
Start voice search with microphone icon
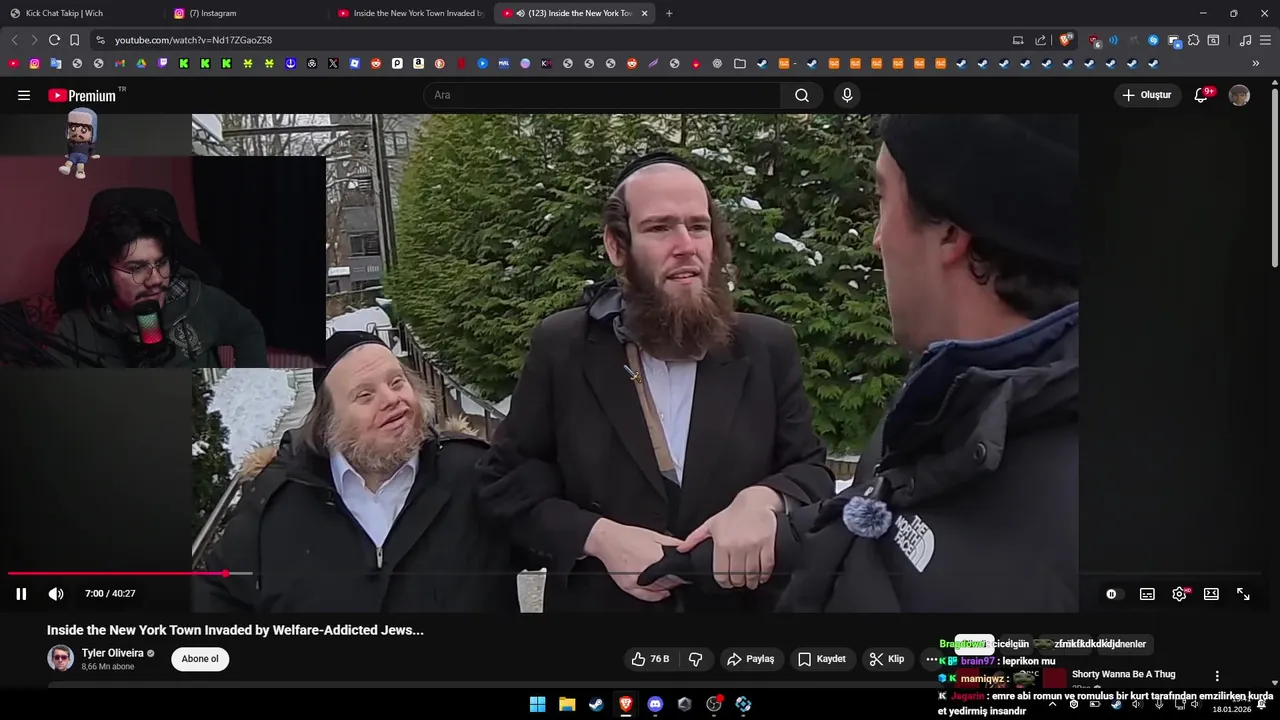tap(847, 95)
